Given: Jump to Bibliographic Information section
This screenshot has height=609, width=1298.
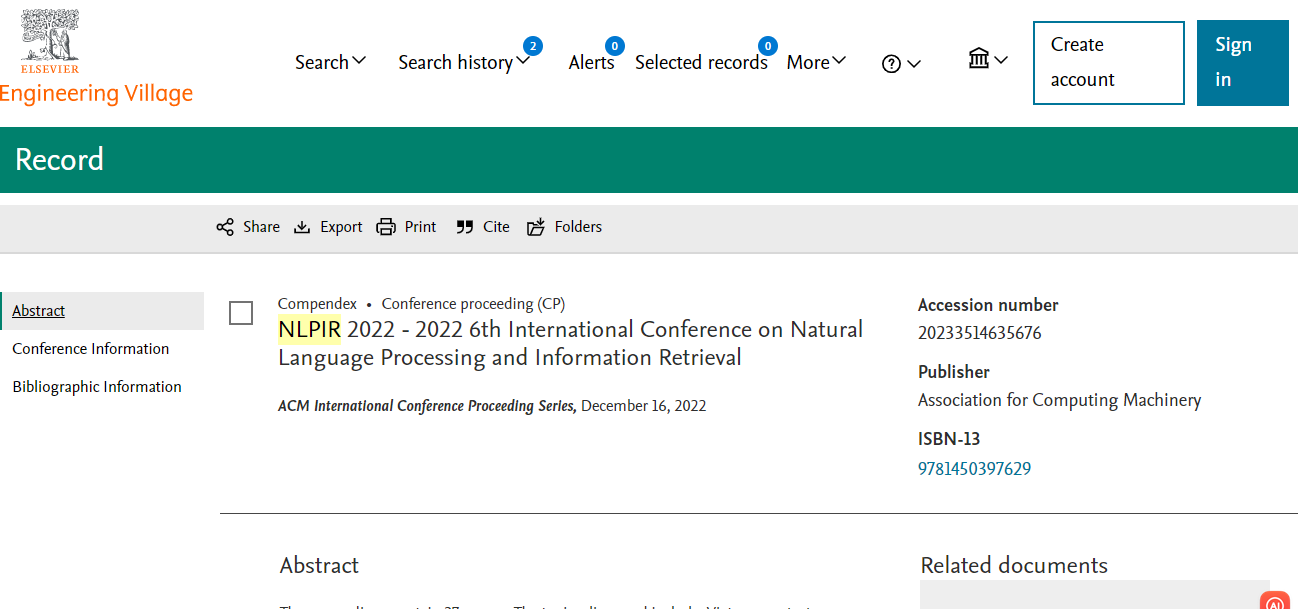Looking at the screenshot, I should coord(97,387).
